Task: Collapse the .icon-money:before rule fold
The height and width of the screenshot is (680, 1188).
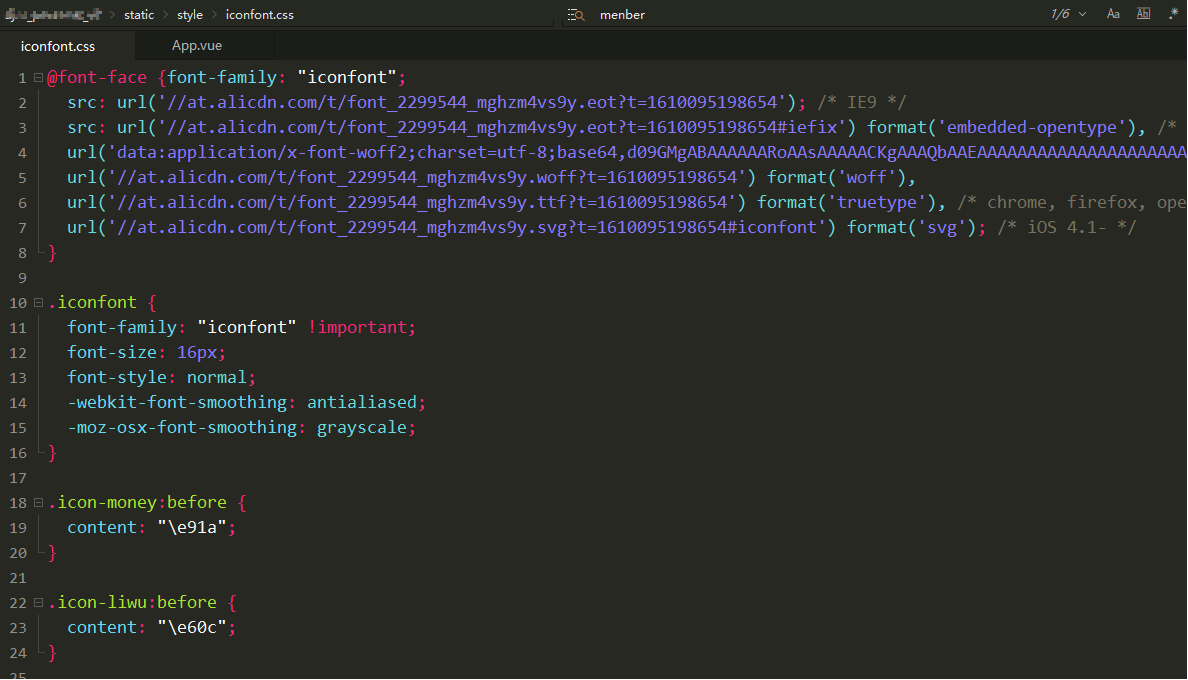Action: [38, 502]
